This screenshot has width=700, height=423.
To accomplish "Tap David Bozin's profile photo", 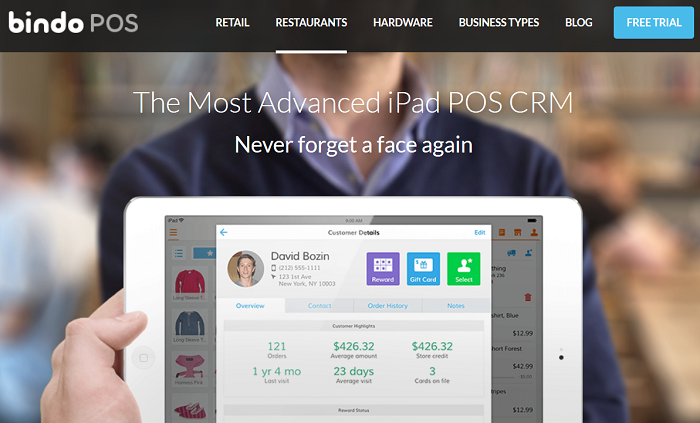I will 245,269.
